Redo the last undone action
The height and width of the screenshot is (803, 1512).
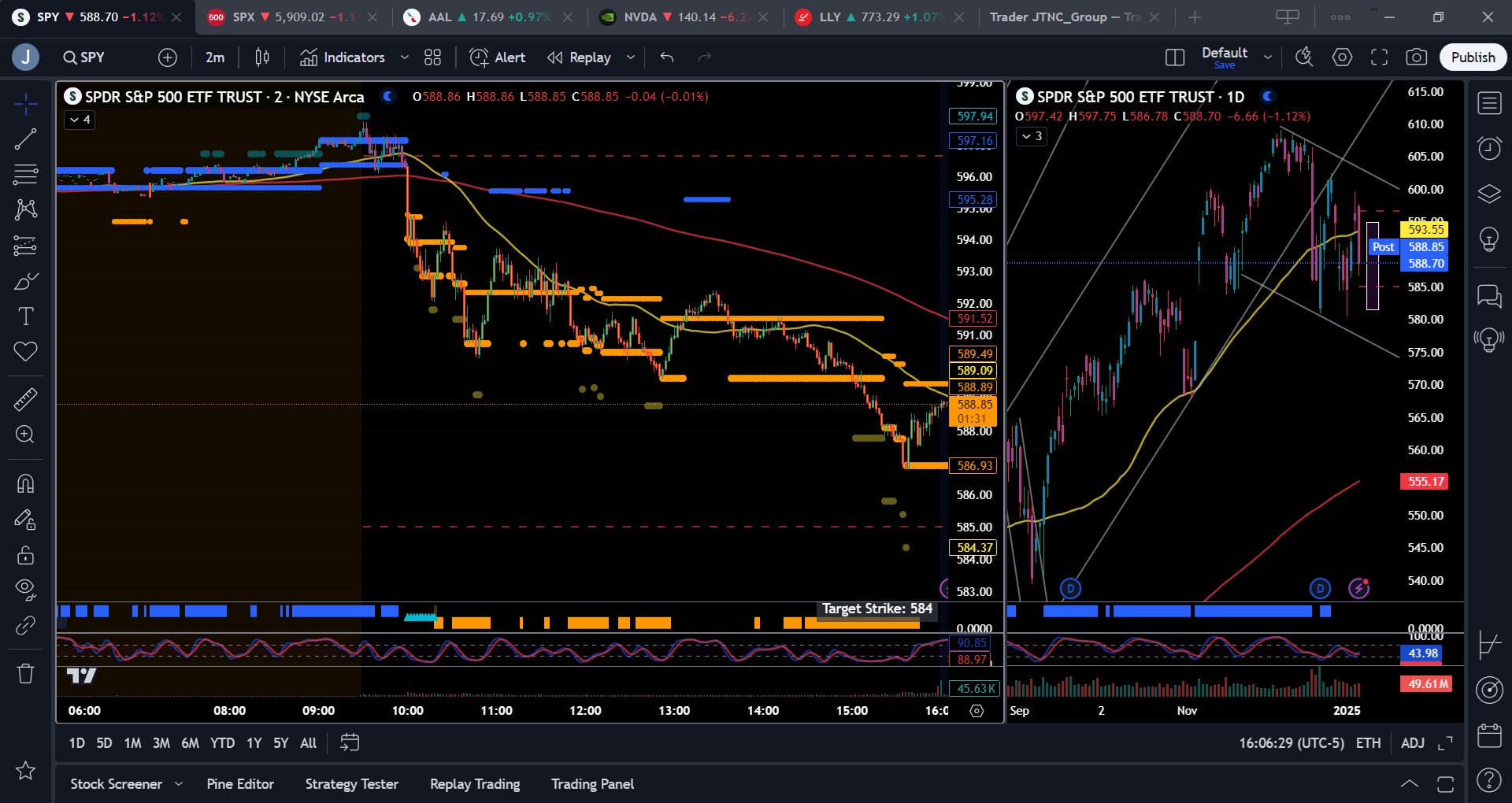pos(705,57)
